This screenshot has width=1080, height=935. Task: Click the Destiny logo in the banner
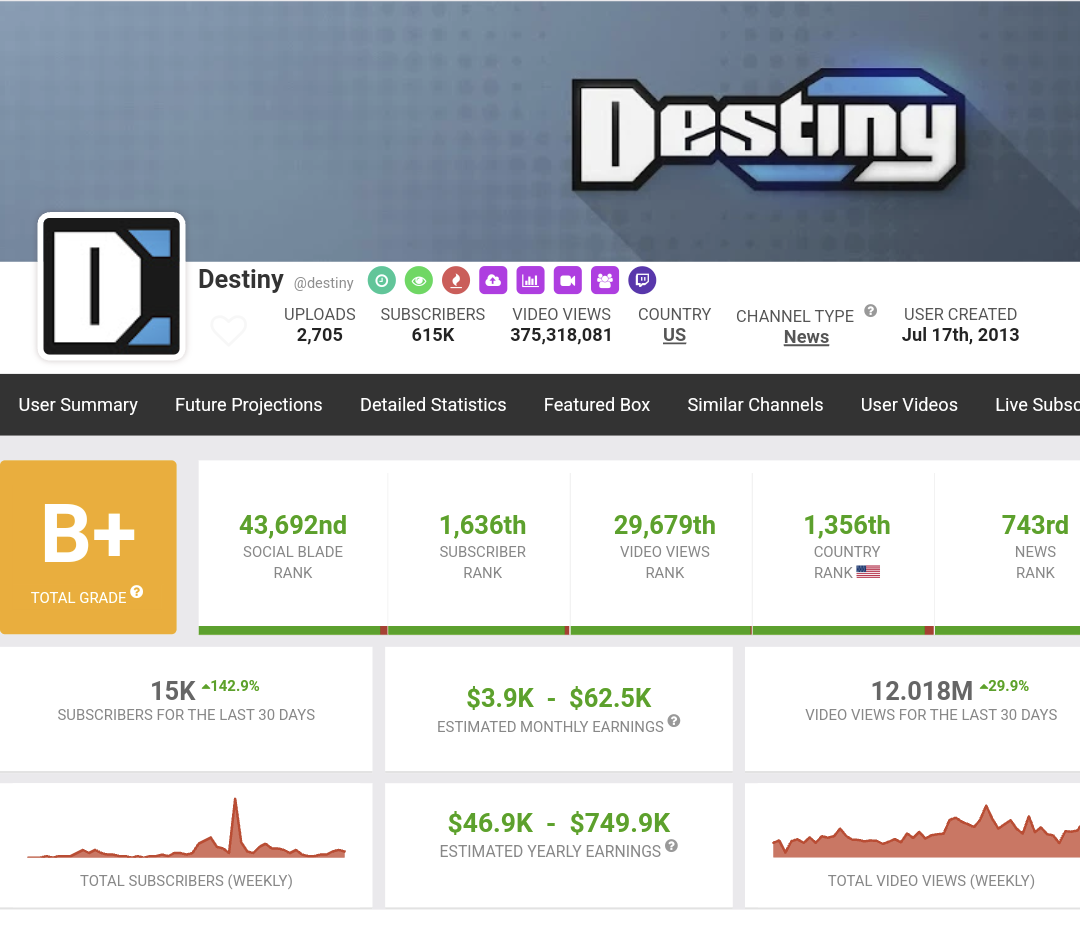tap(768, 130)
